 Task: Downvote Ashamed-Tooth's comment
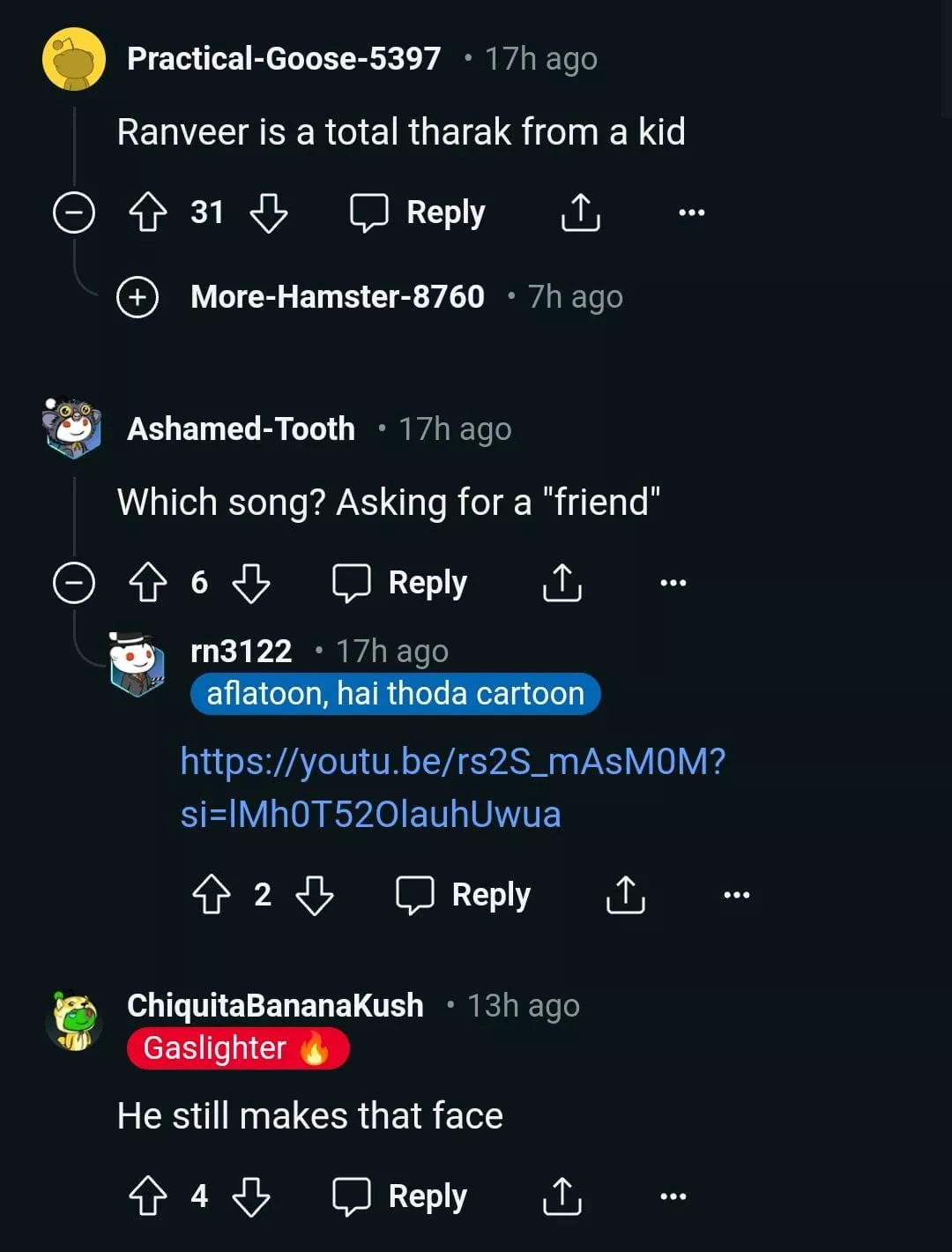click(250, 583)
